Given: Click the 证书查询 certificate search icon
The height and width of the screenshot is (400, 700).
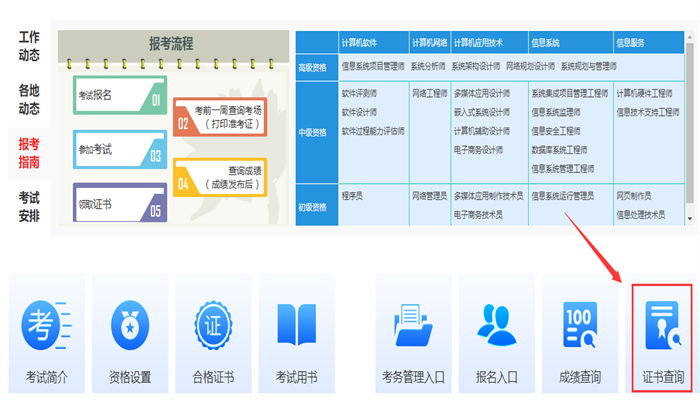Looking at the screenshot, I should click(x=663, y=325).
